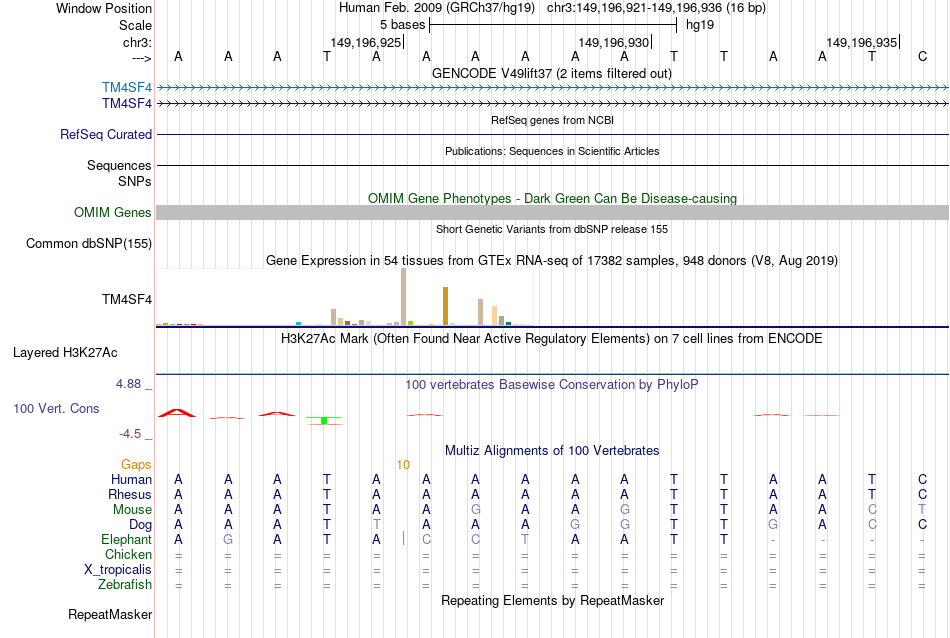Image resolution: width=950 pixels, height=638 pixels.
Task: Click the hg19 label next to scale bar
Action: (700, 25)
